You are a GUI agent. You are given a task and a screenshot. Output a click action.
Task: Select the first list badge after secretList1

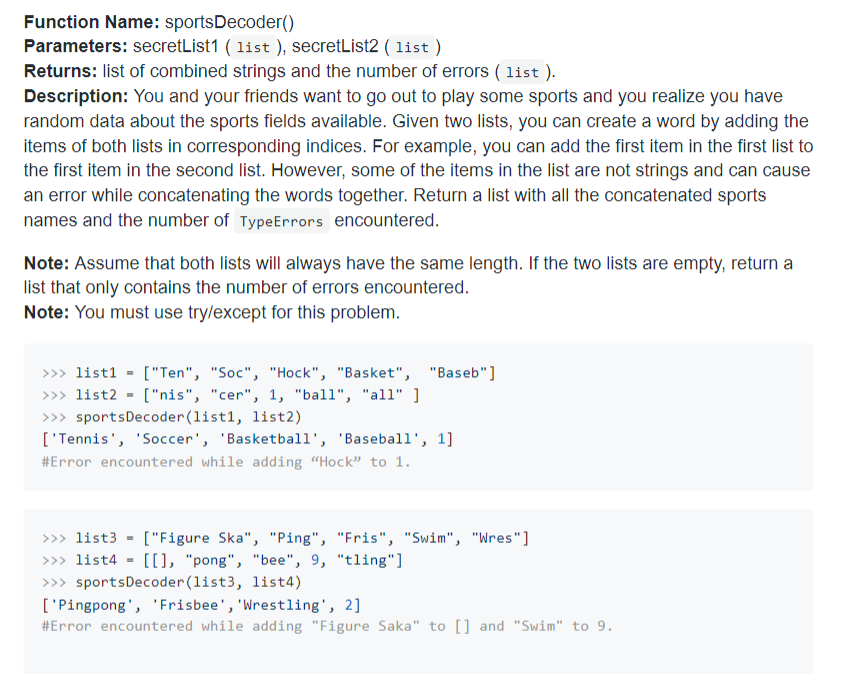[252, 46]
